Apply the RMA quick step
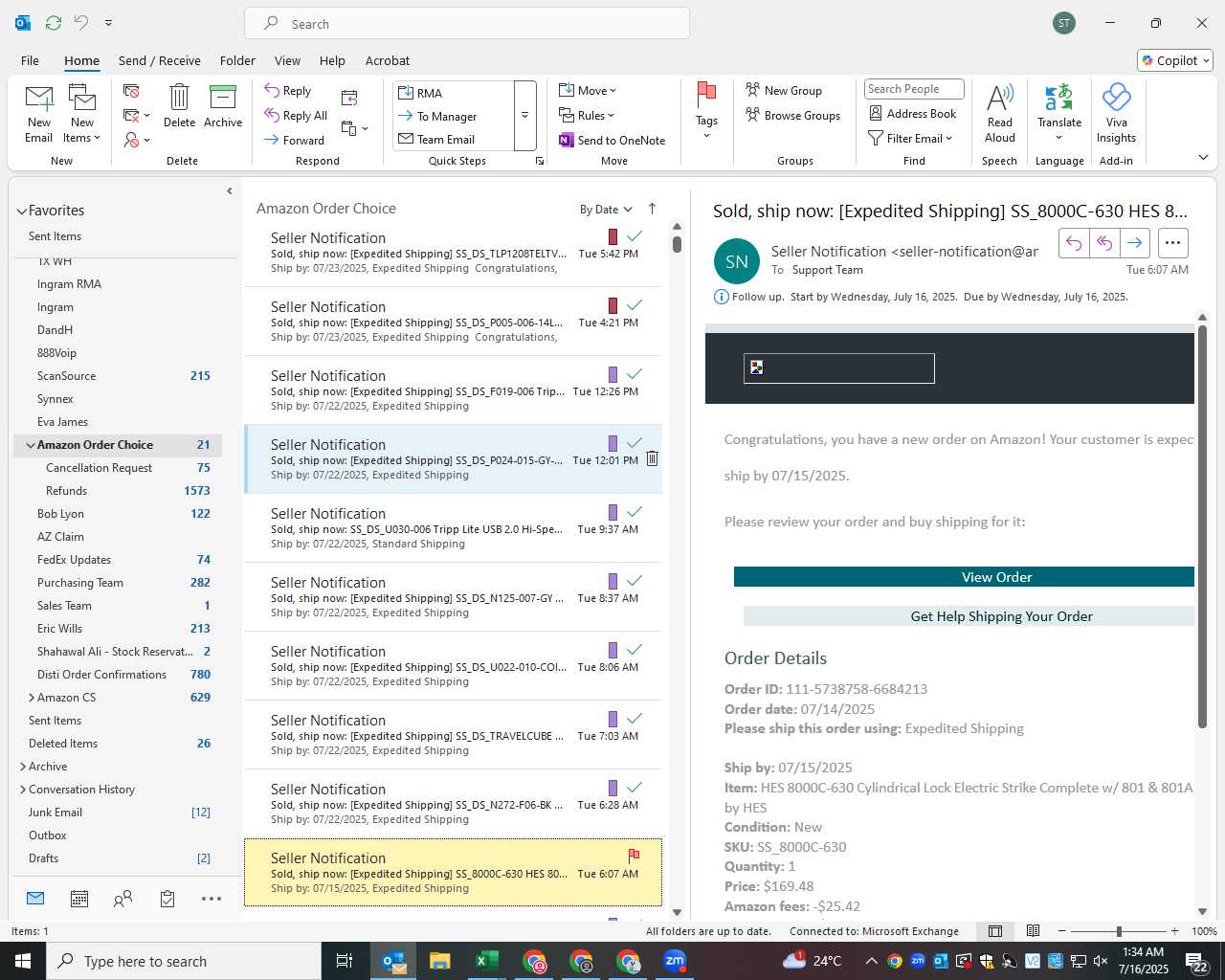This screenshot has height=980, width=1225. 454,93
